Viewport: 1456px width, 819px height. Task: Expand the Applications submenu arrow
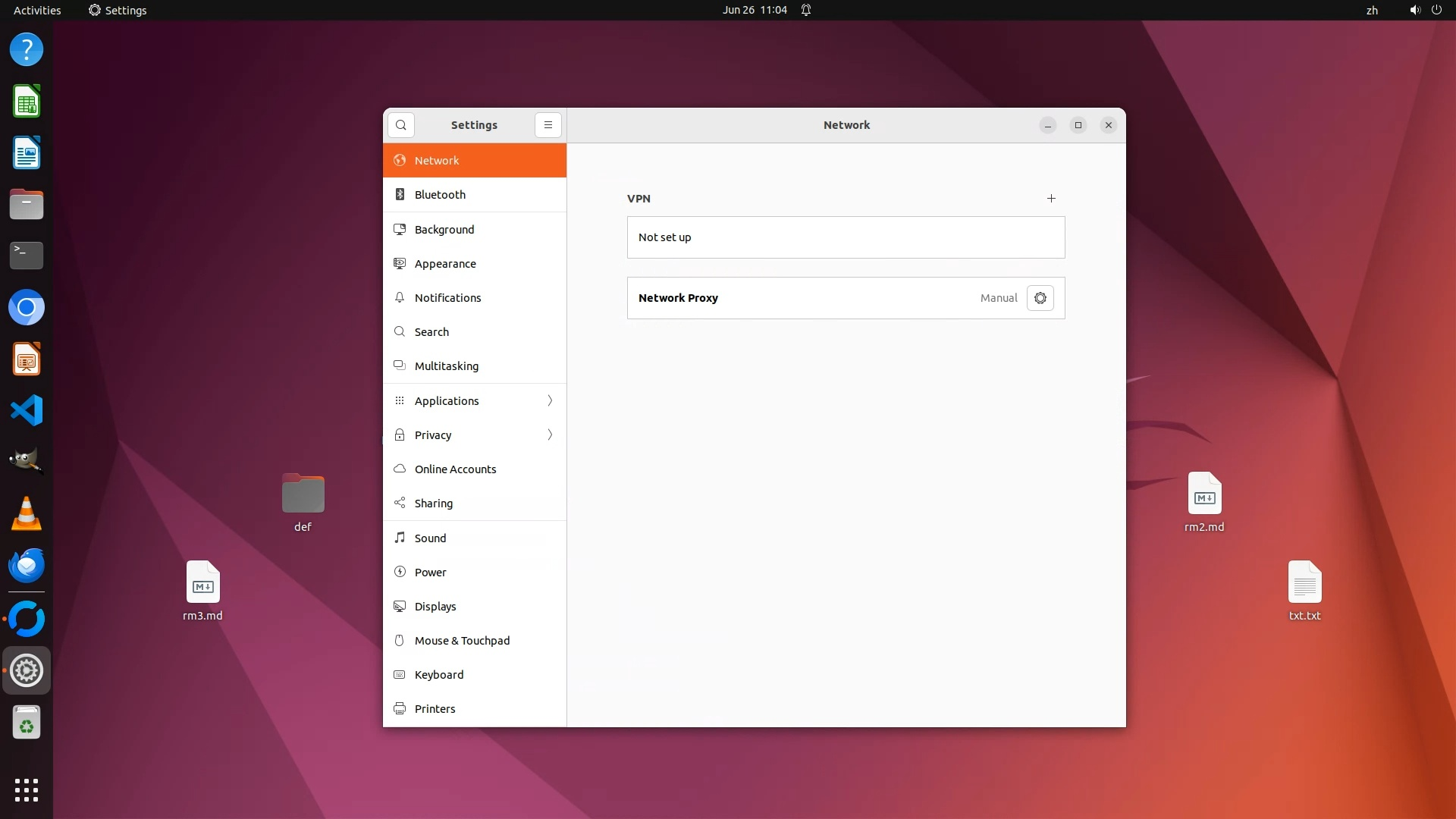pos(550,400)
